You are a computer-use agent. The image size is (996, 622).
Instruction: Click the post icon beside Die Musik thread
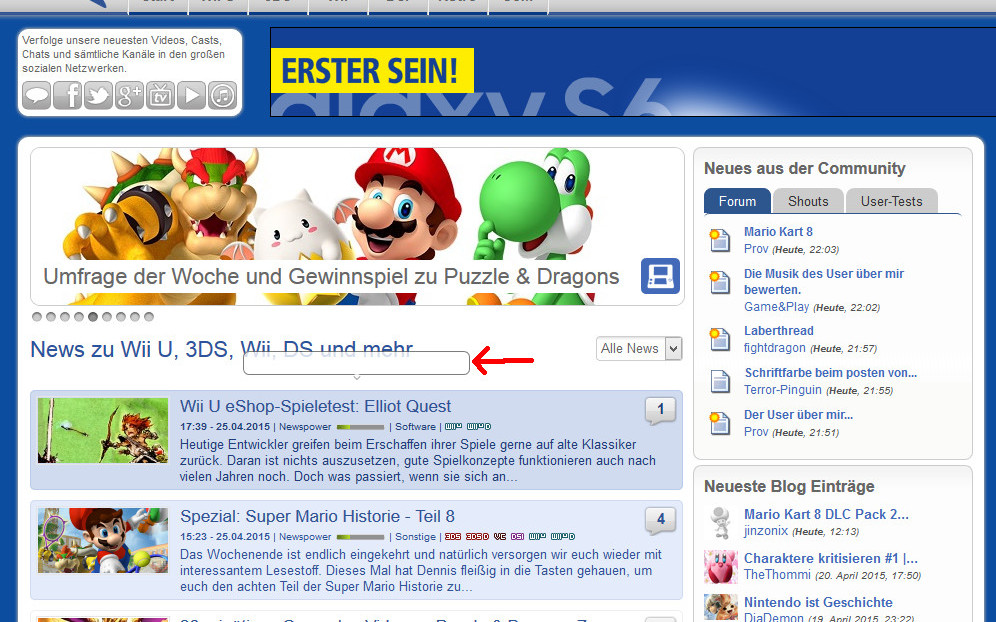pyautogui.click(x=720, y=282)
